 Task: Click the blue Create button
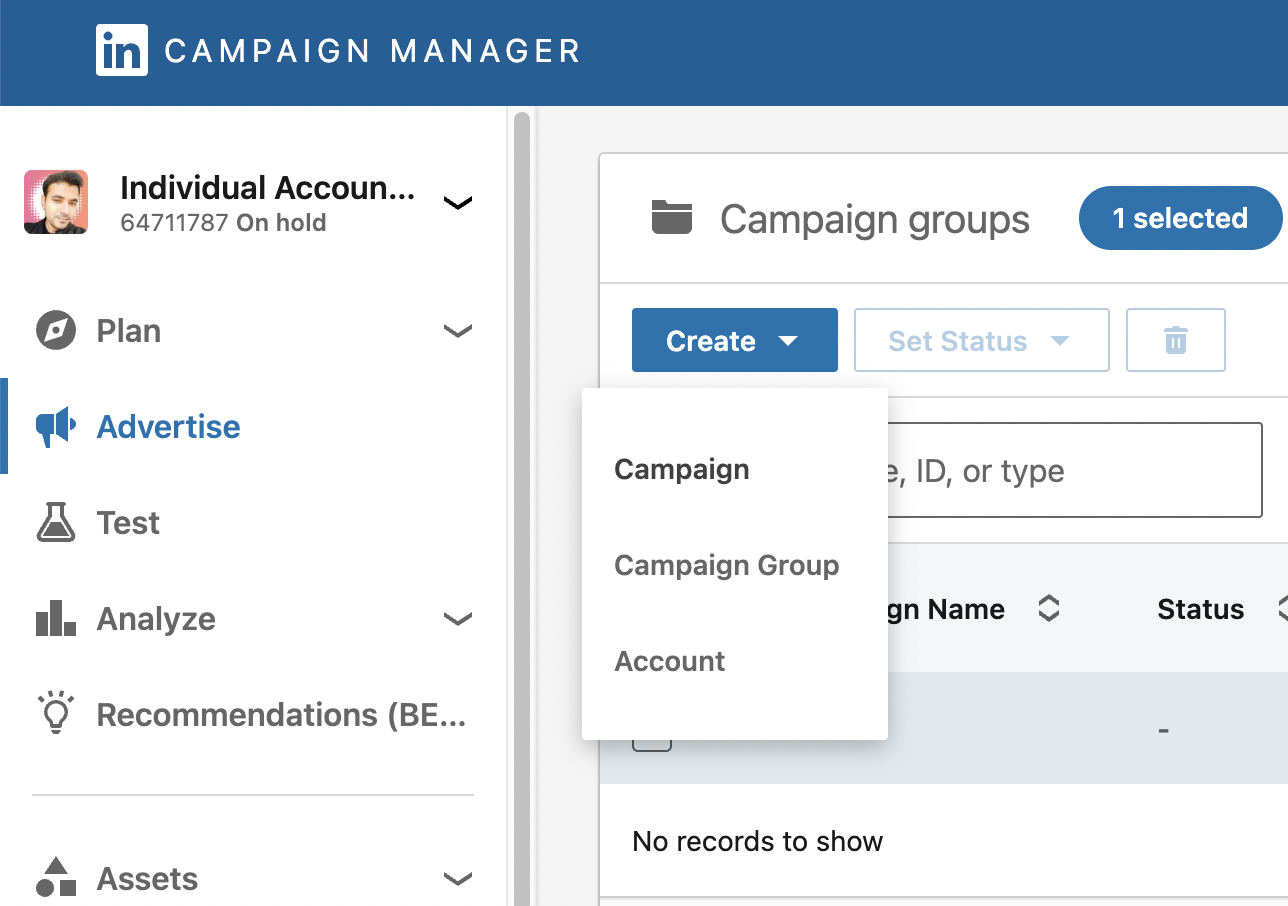pyautogui.click(x=734, y=341)
